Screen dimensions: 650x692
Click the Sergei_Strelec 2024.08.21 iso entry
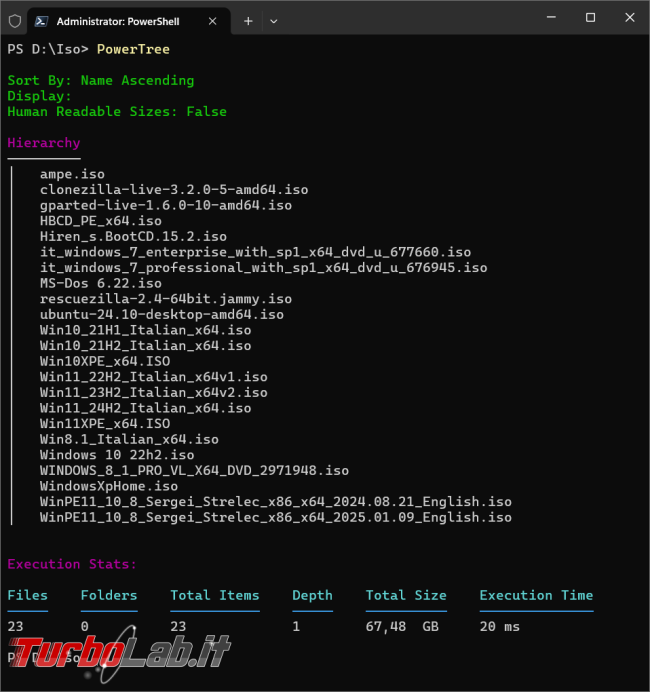[276, 502]
